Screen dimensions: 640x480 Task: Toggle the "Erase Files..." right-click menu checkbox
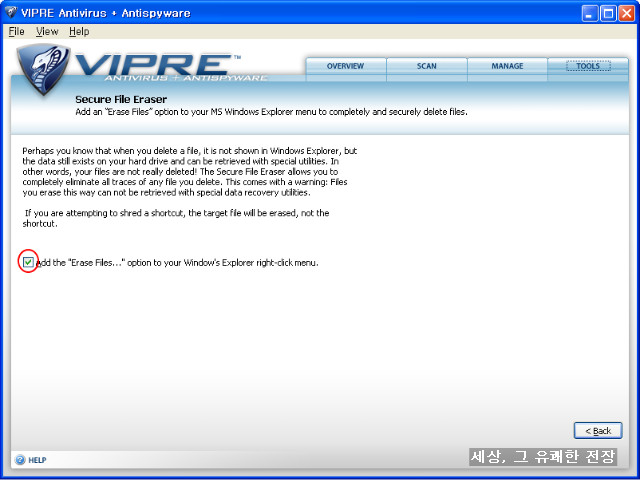coord(28,262)
